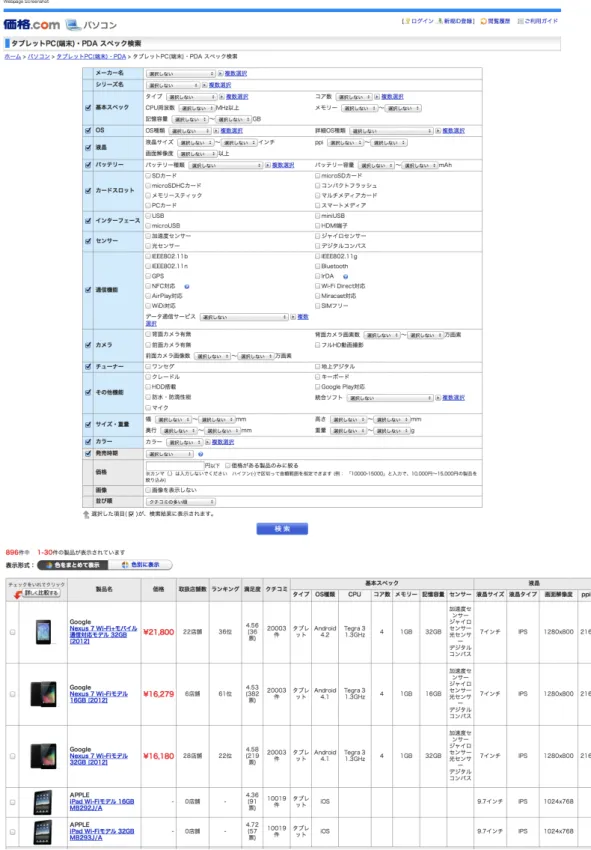591x850 pixels.
Task: Click the 閲覧履歴 link
Action: point(499,21)
